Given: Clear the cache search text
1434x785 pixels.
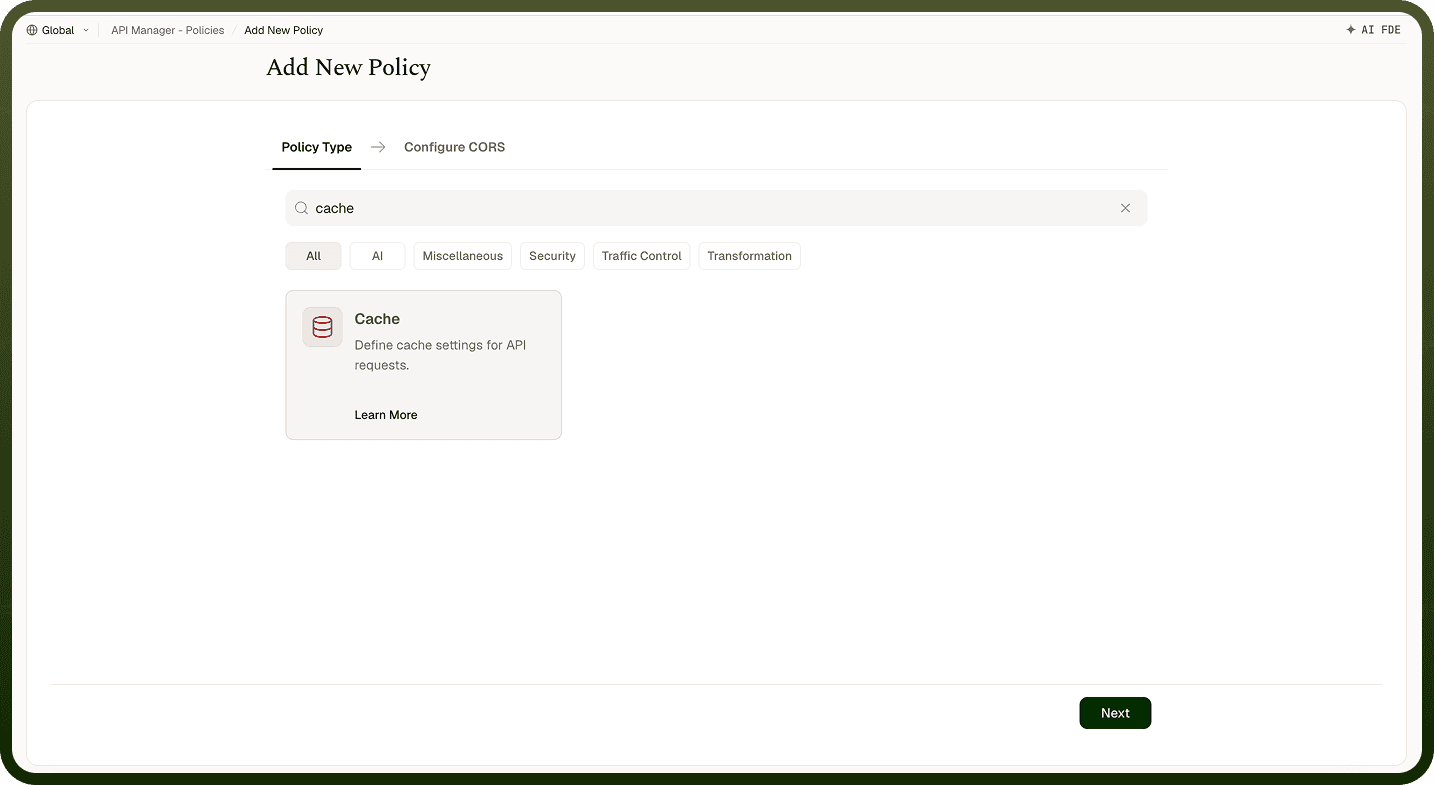Looking at the screenshot, I should [x=1125, y=208].
